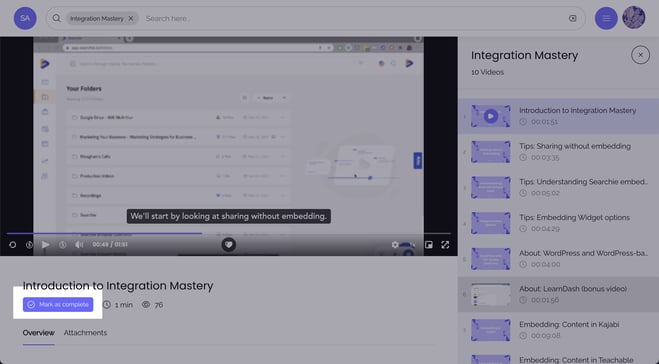
Task: Click the Integration Mastery panel heading
Action: point(525,55)
